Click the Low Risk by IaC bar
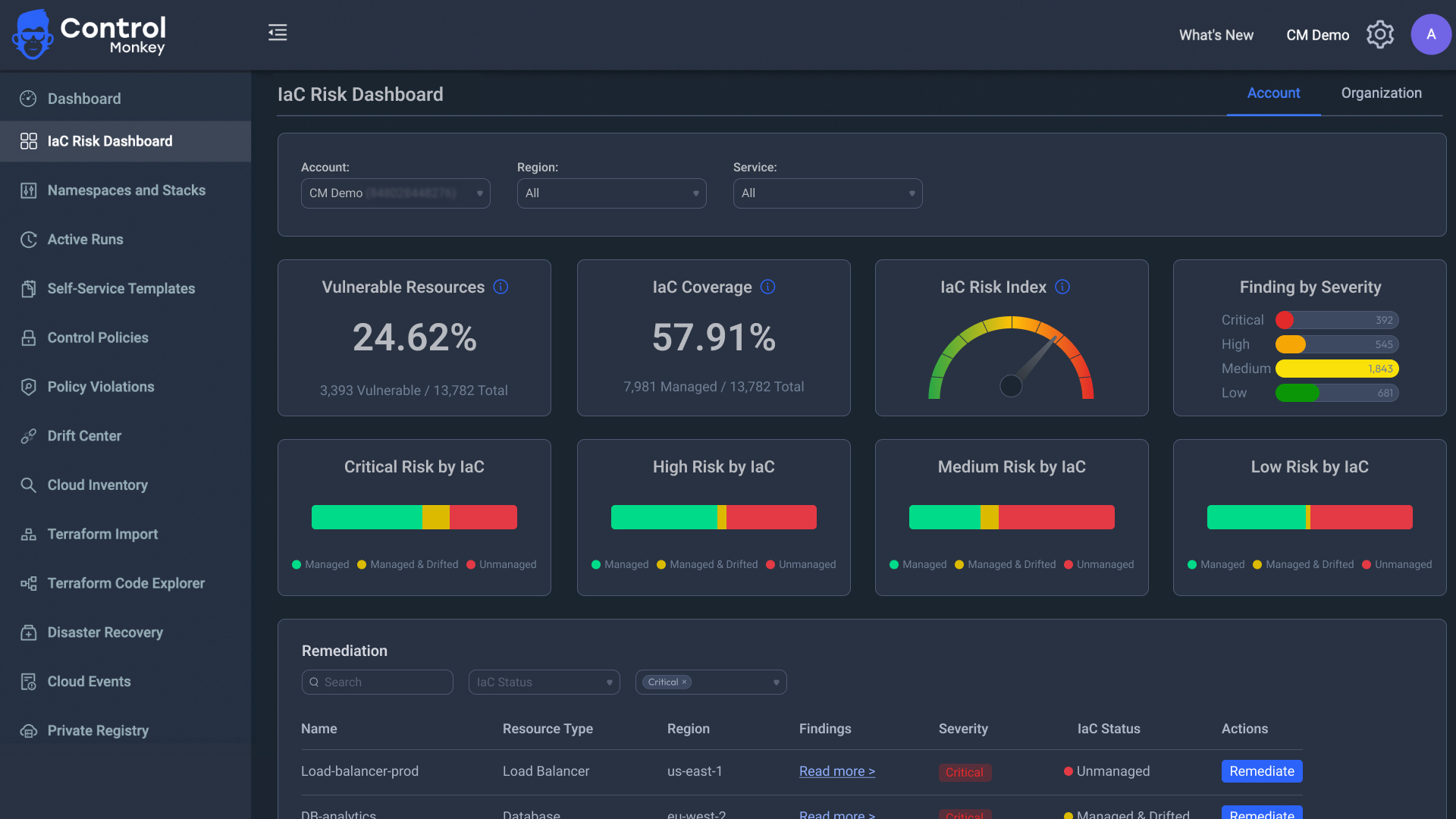 pos(1310,517)
